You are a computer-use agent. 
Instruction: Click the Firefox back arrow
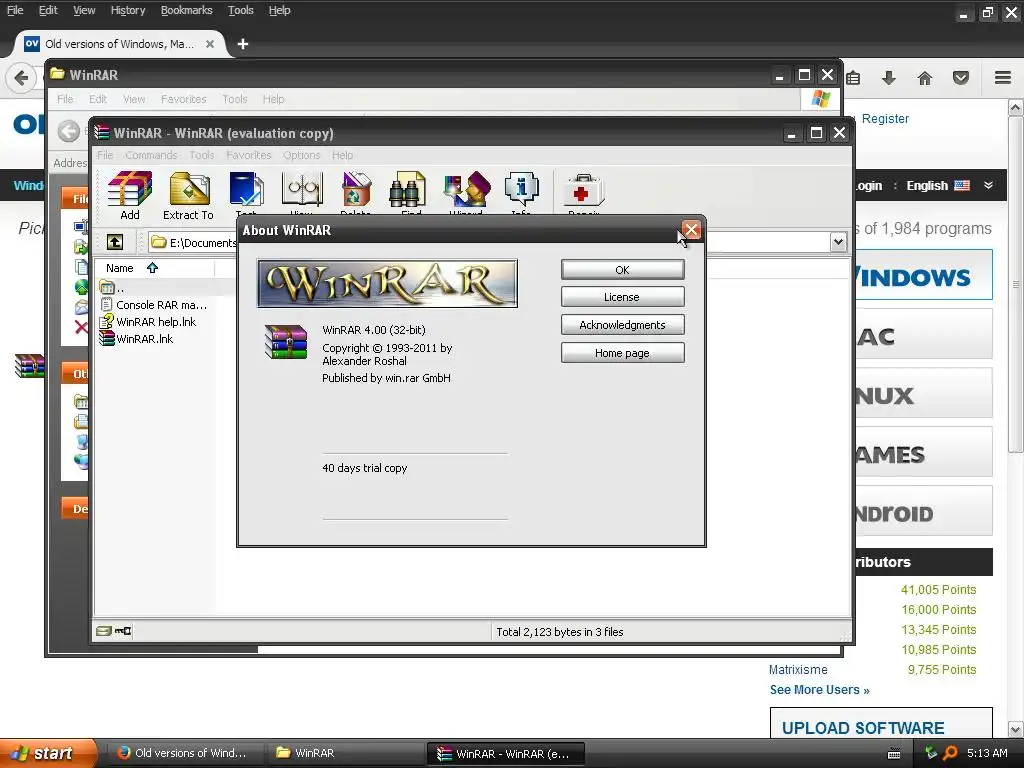tap(20, 78)
